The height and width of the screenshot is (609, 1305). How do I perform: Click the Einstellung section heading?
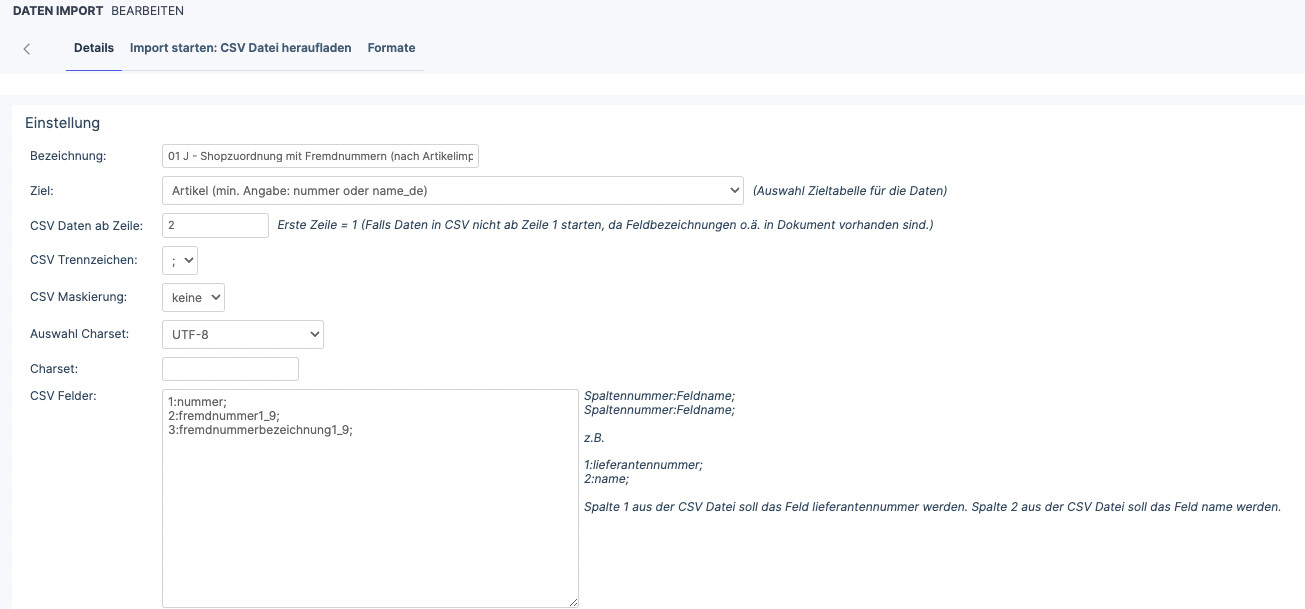(x=63, y=123)
